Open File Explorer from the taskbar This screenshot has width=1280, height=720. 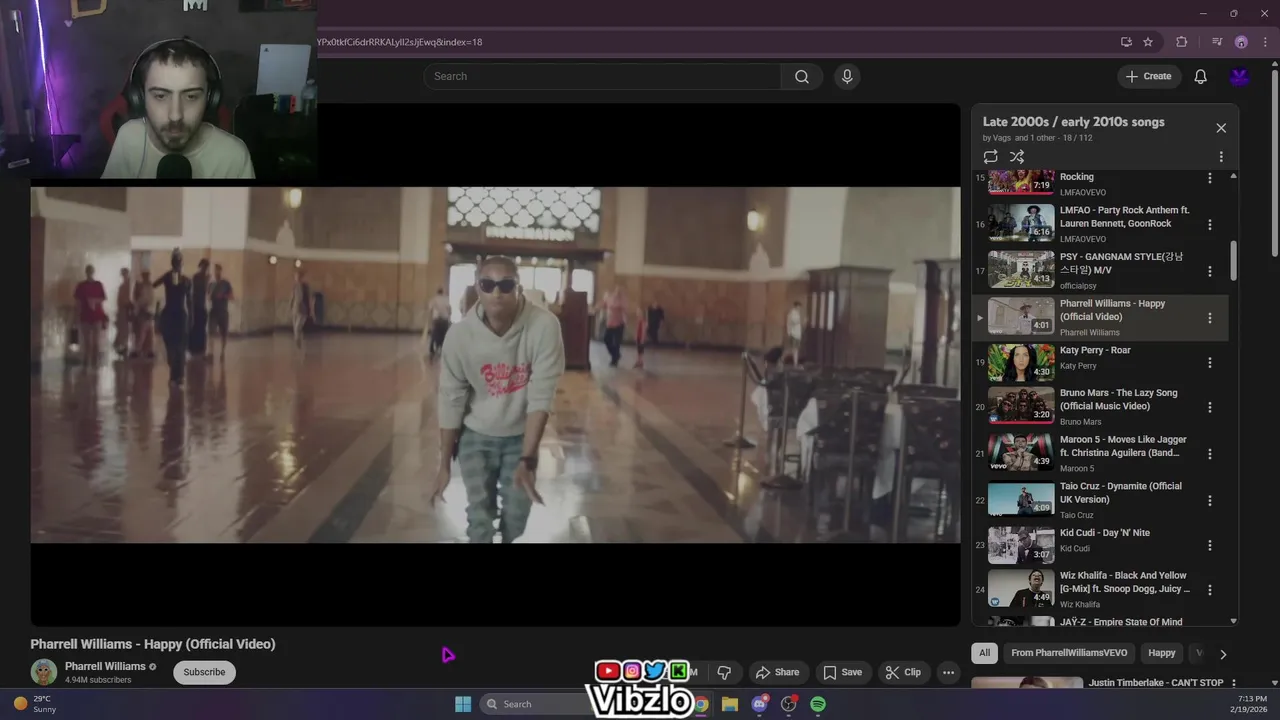click(730, 704)
